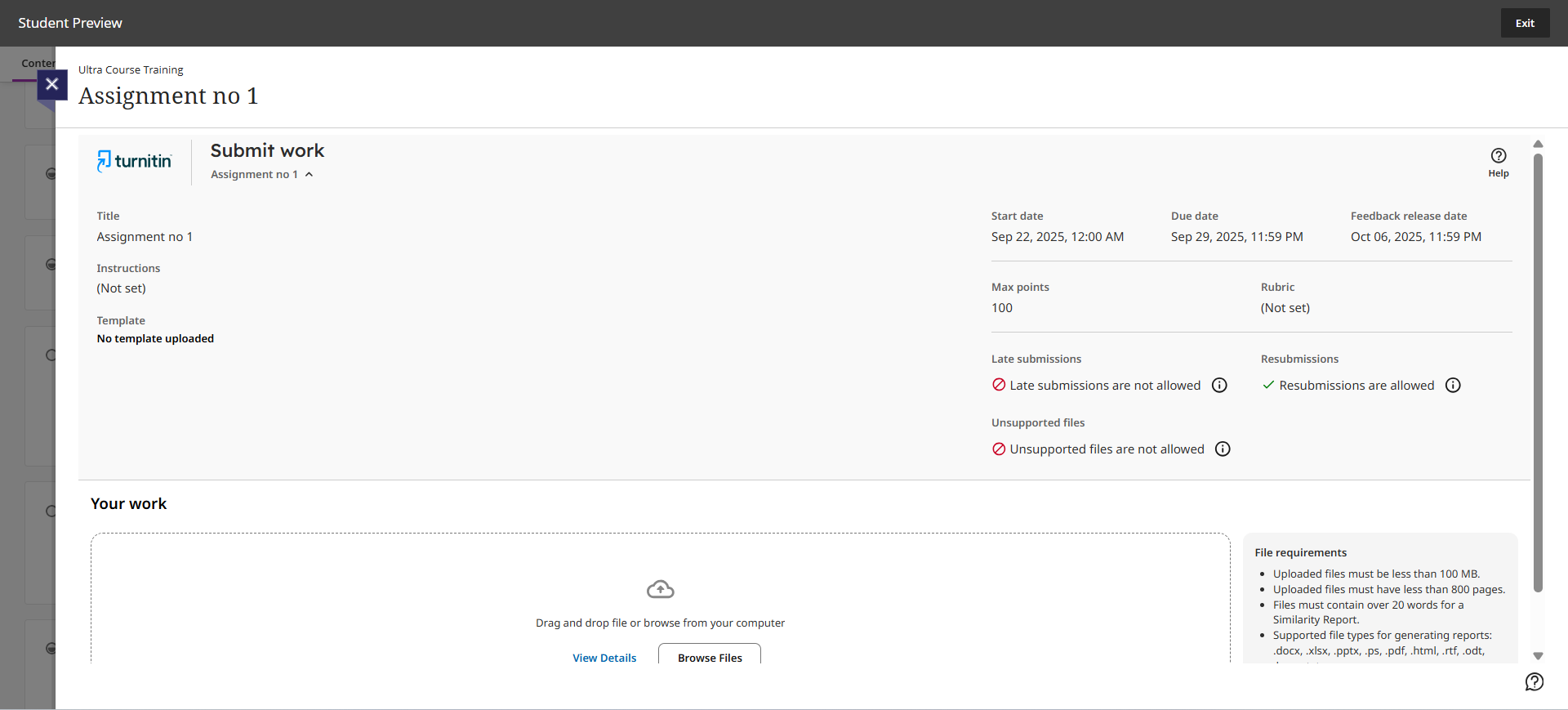The height and width of the screenshot is (710, 1568).
Task: Show info about late submissions
Action: (x=1219, y=386)
